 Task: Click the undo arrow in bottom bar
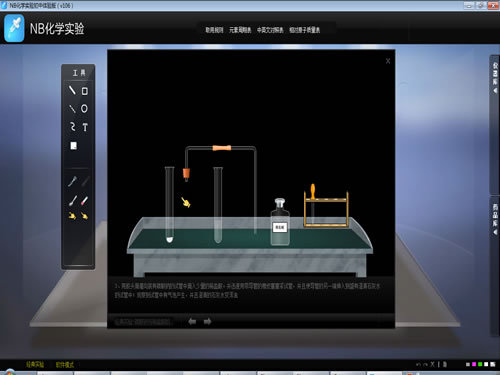point(418,364)
